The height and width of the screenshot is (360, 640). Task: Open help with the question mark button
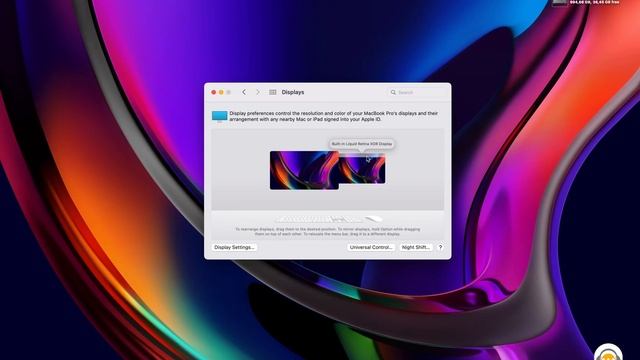tap(440, 247)
